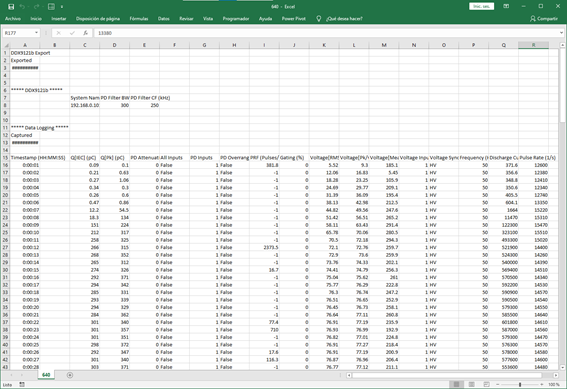Select column A header
The image size is (567, 389).
pyautogui.click(x=25, y=45)
